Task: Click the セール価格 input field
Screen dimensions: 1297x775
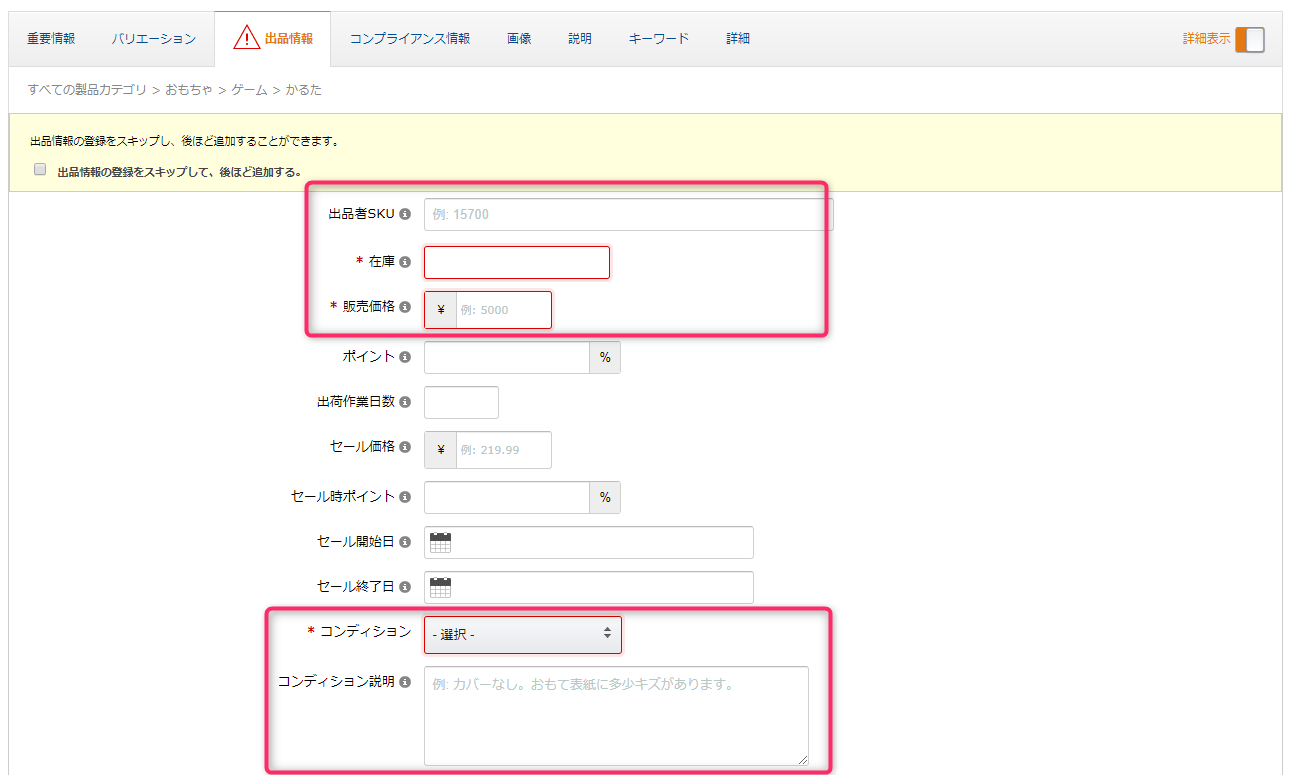Action: (503, 450)
